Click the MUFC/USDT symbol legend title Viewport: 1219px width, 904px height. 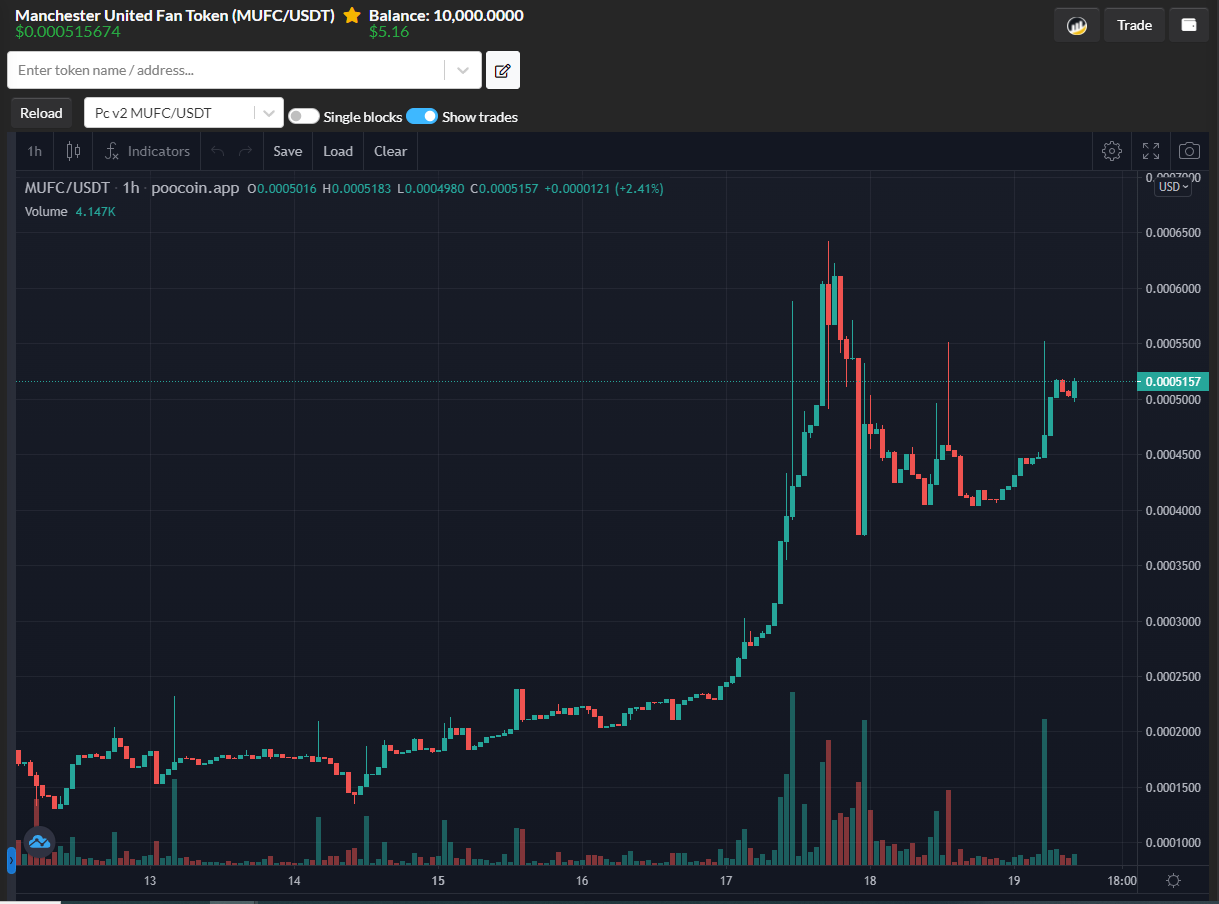coord(66,188)
